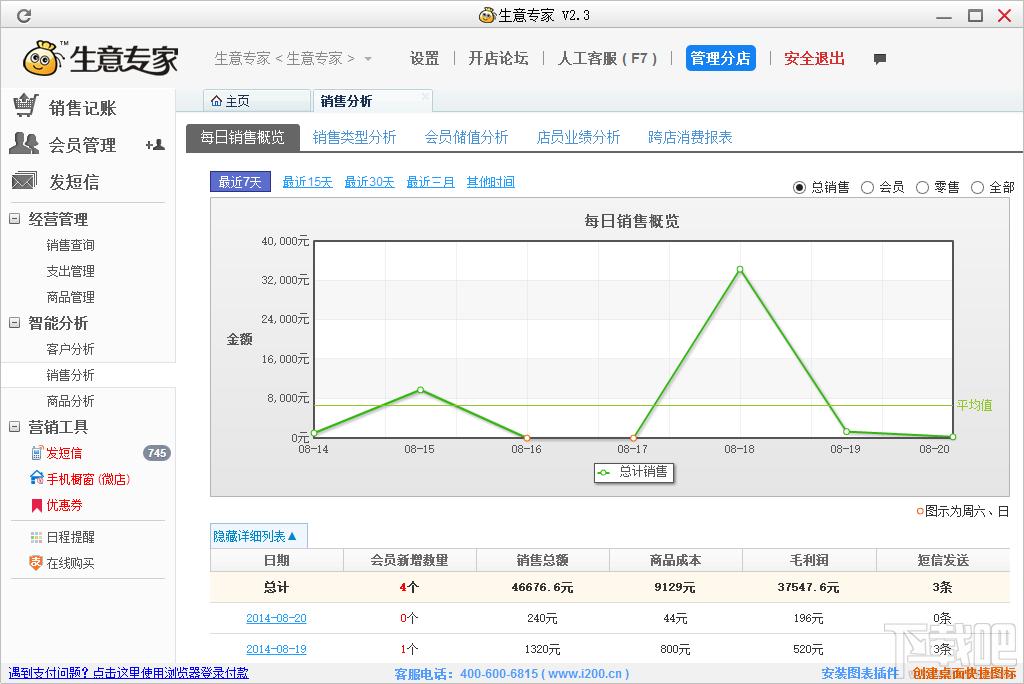Collapse the 智能分析 section
Viewport: 1024px width, 684px height.
click(14, 323)
